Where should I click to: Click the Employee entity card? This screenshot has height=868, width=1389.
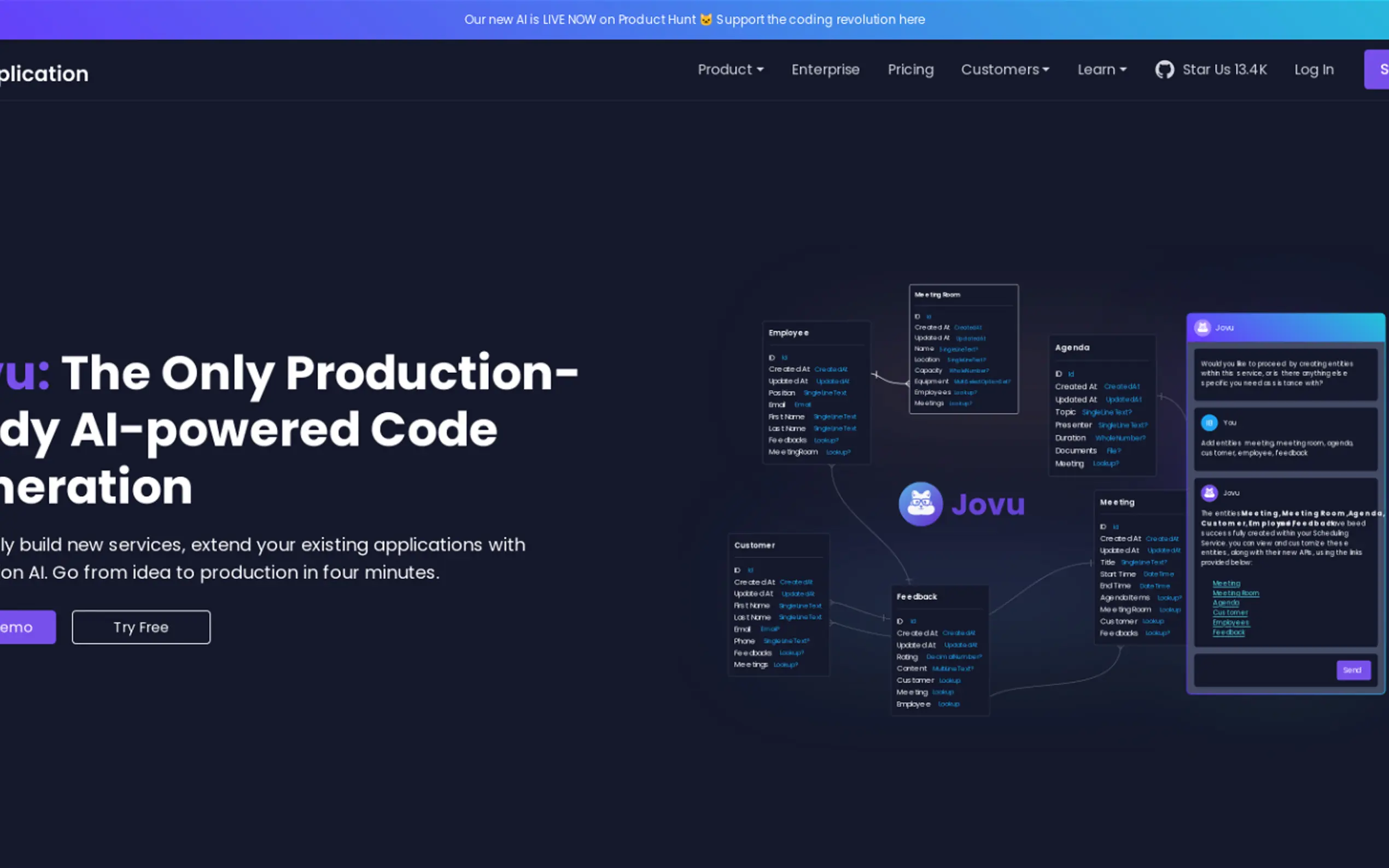pos(816,392)
